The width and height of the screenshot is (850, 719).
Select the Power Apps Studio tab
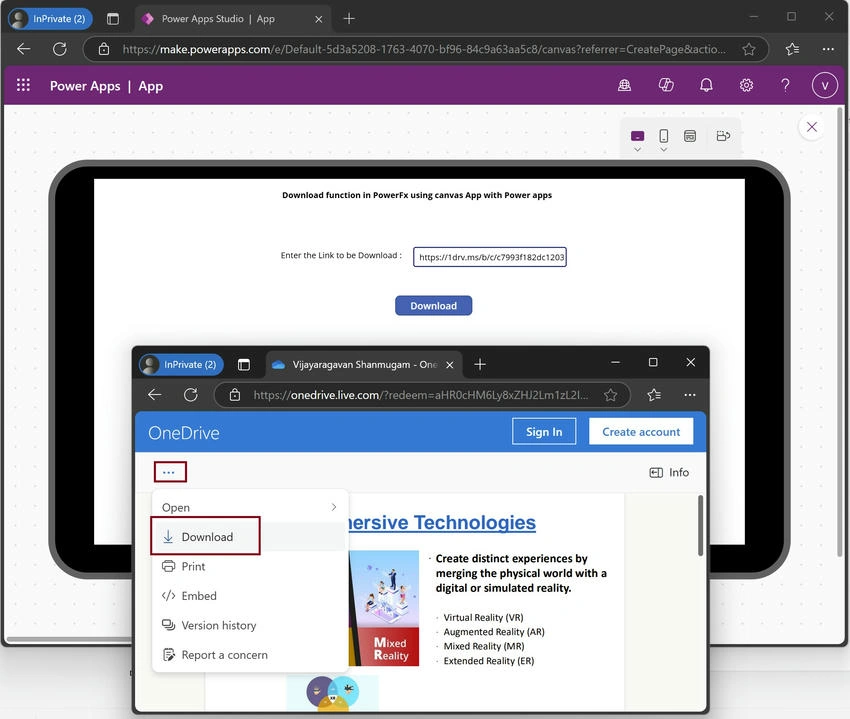[x=233, y=19]
